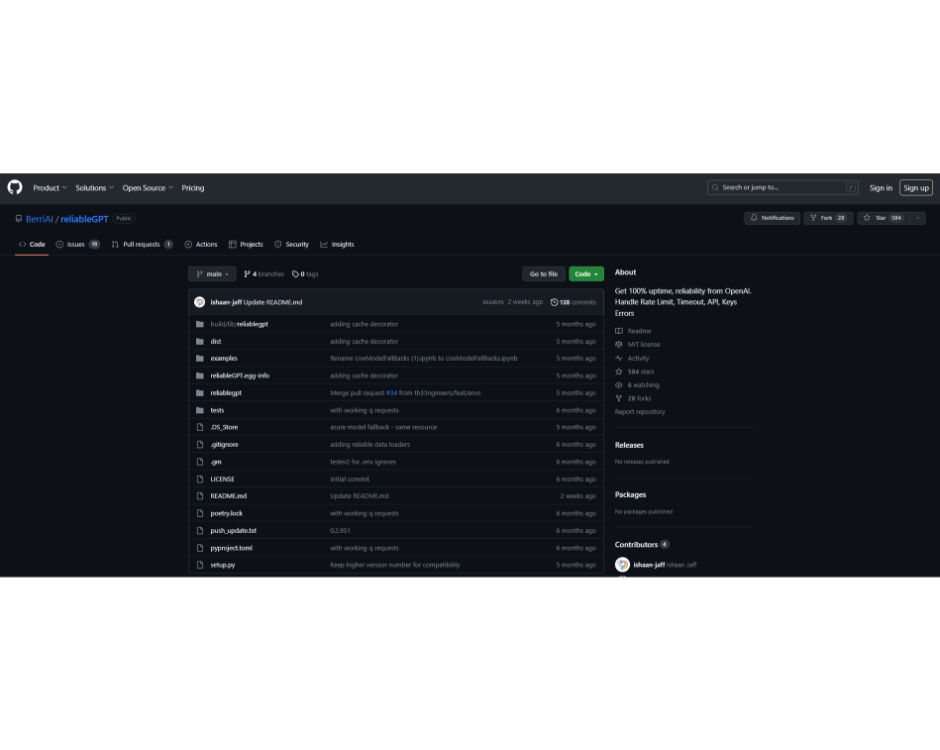Fork the repository with the Fork button

(x=828, y=218)
